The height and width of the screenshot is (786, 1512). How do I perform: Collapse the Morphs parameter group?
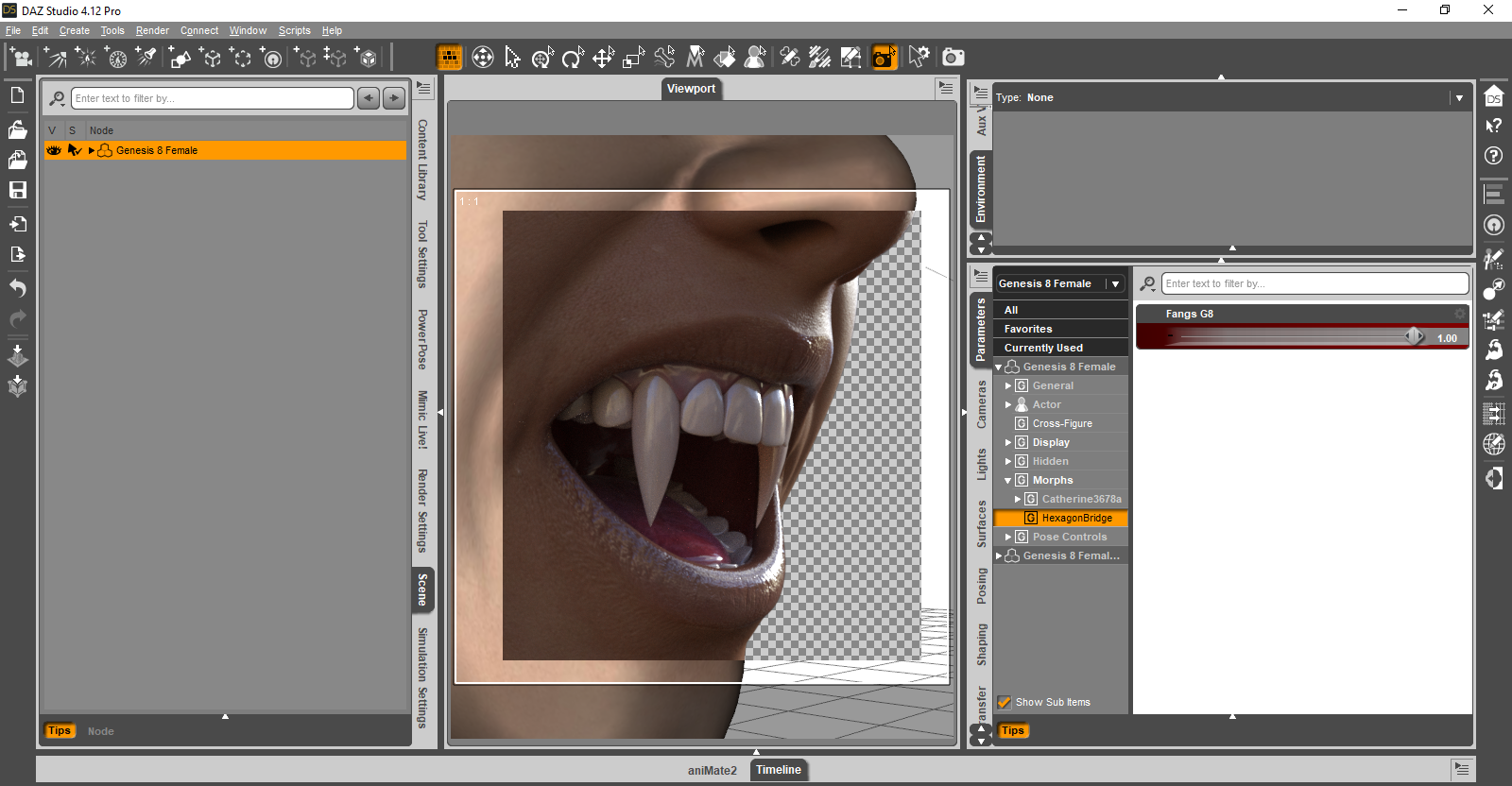[1008, 480]
